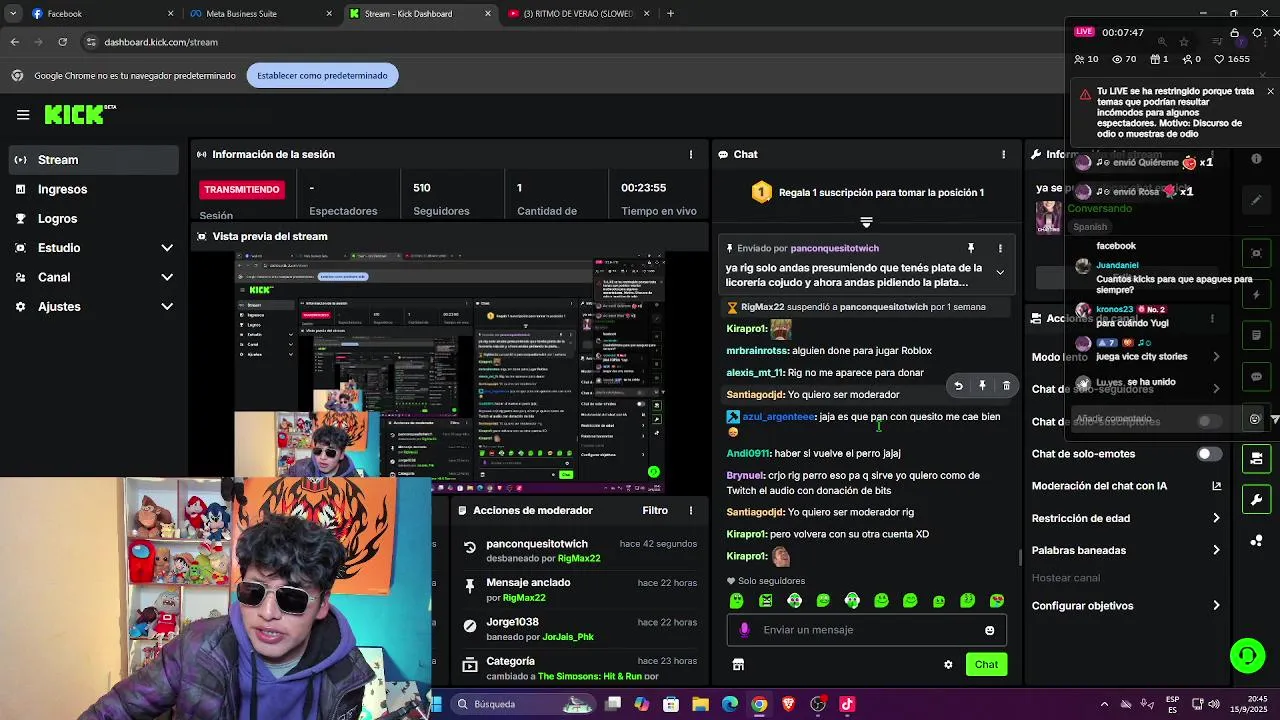Open Logros in the sidebar
Image resolution: width=1280 pixels, height=720 pixels.
(x=95, y=218)
